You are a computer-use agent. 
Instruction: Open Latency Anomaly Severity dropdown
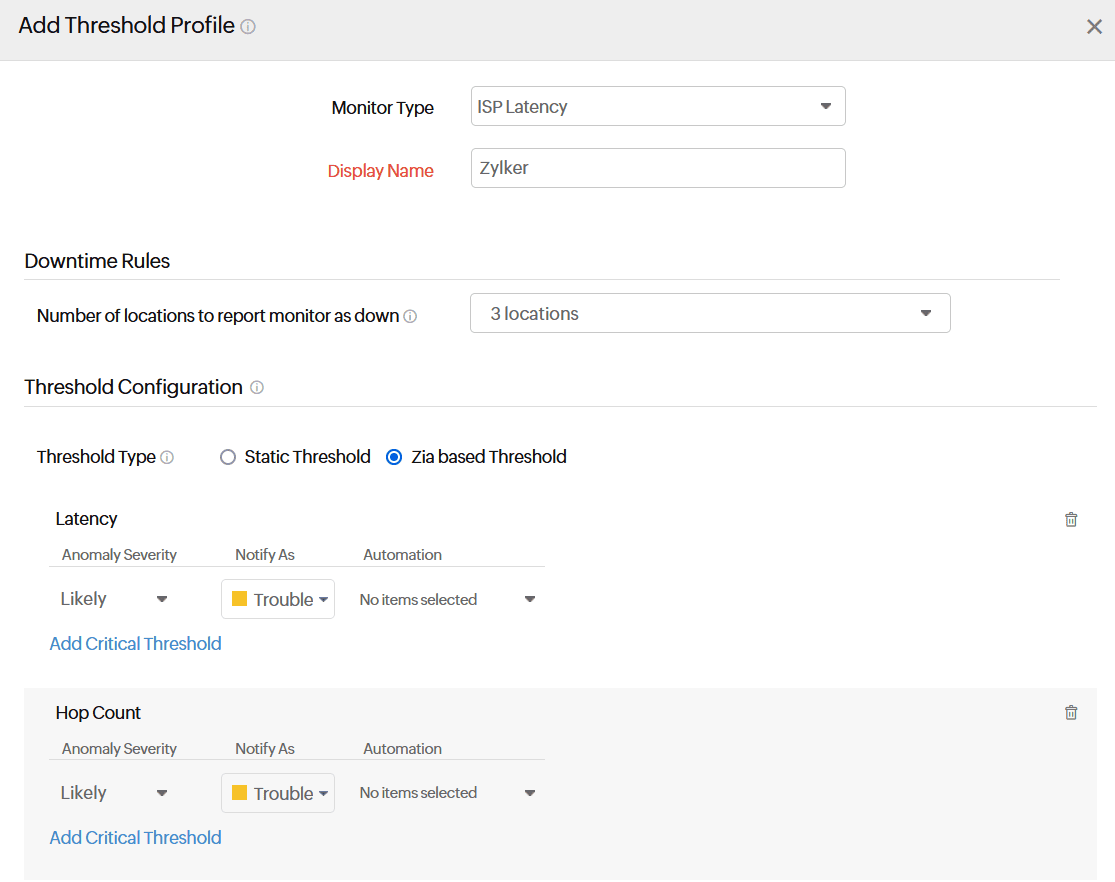click(x=114, y=599)
